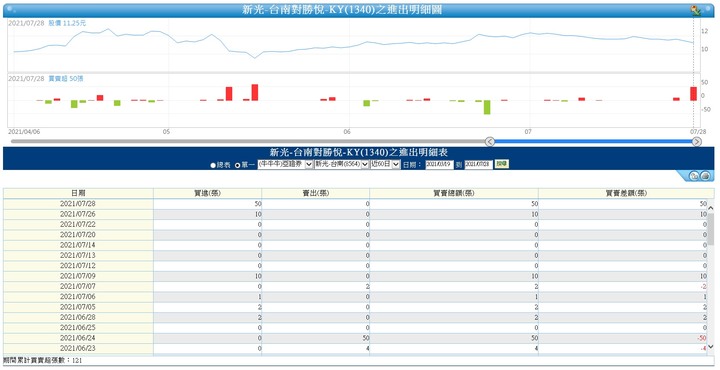Click the chart export icon in title bar
The width and height of the screenshot is (720, 370).
[x=697, y=11]
